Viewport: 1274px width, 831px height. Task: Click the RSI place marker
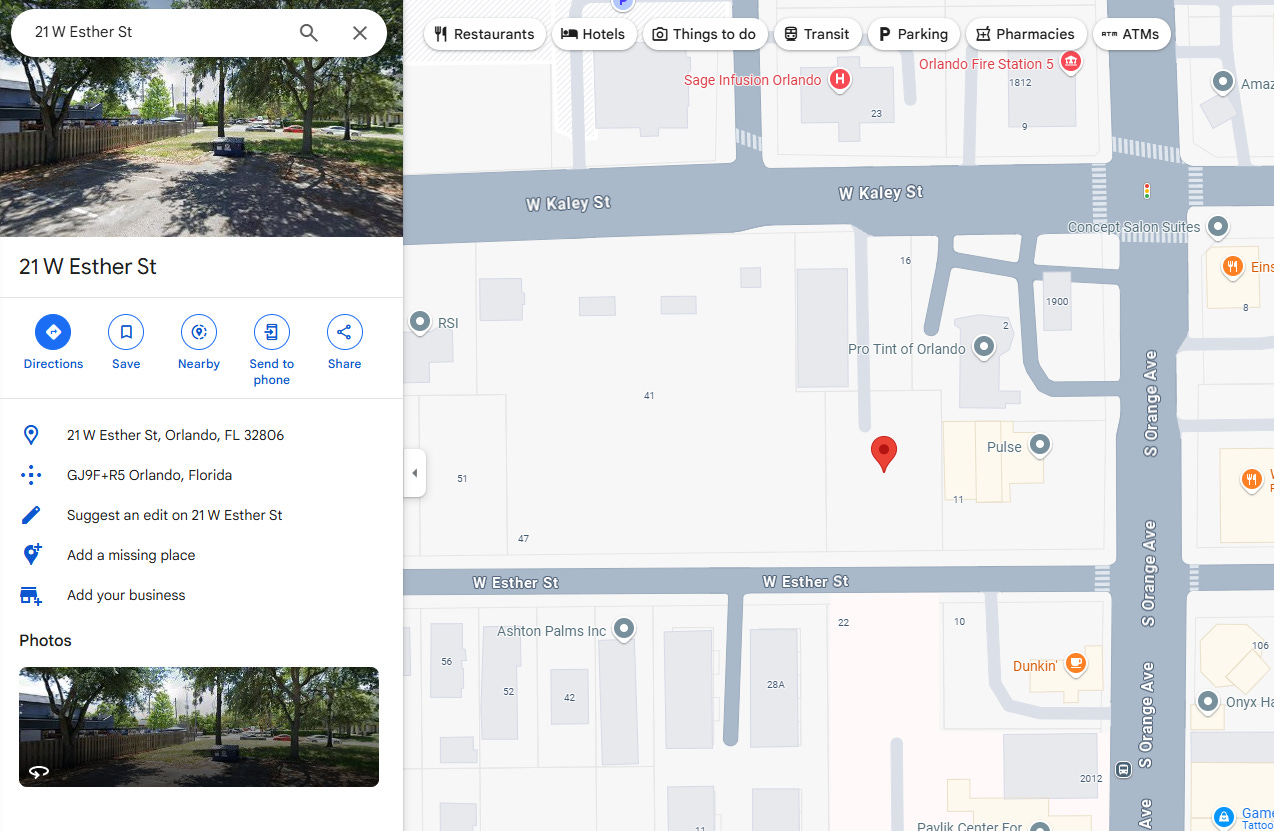(420, 322)
